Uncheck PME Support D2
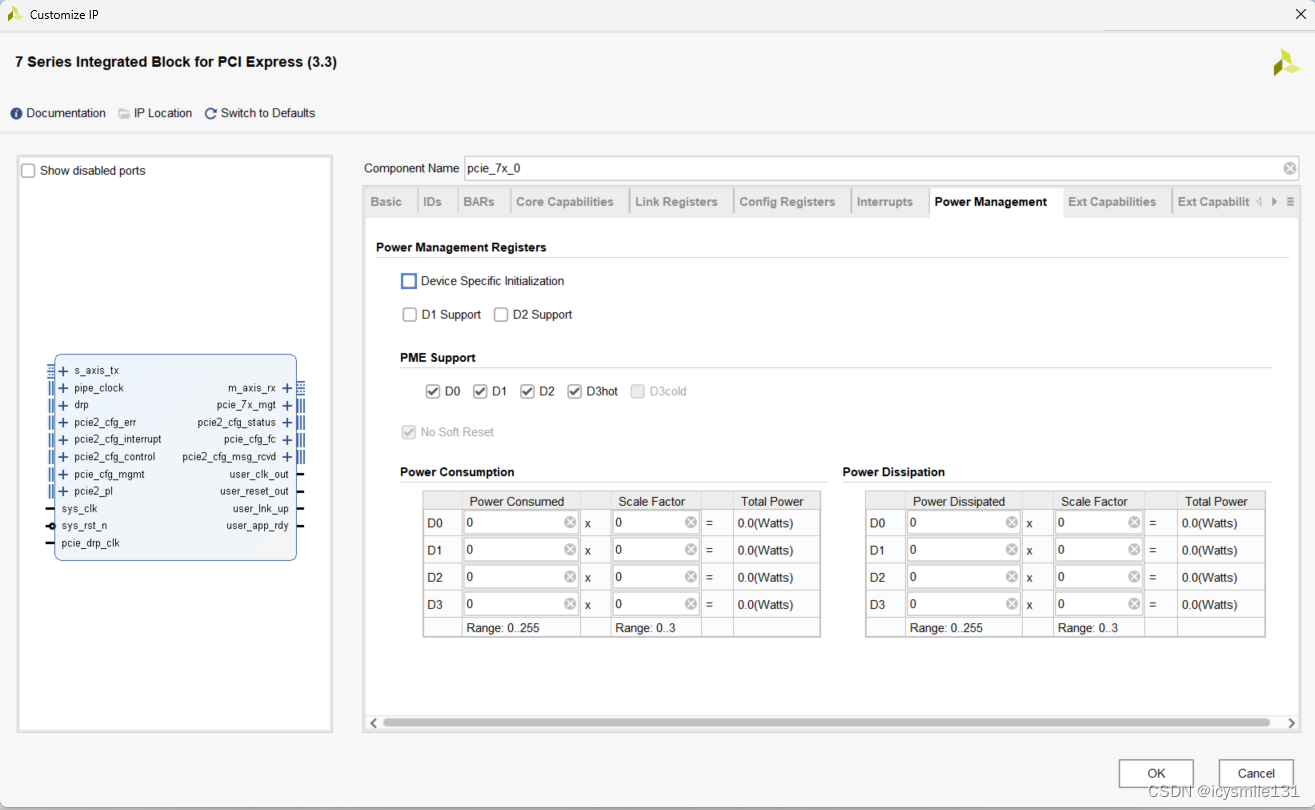The height and width of the screenshot is (810, 1315). pyautogui.click(x=527, y=392)
